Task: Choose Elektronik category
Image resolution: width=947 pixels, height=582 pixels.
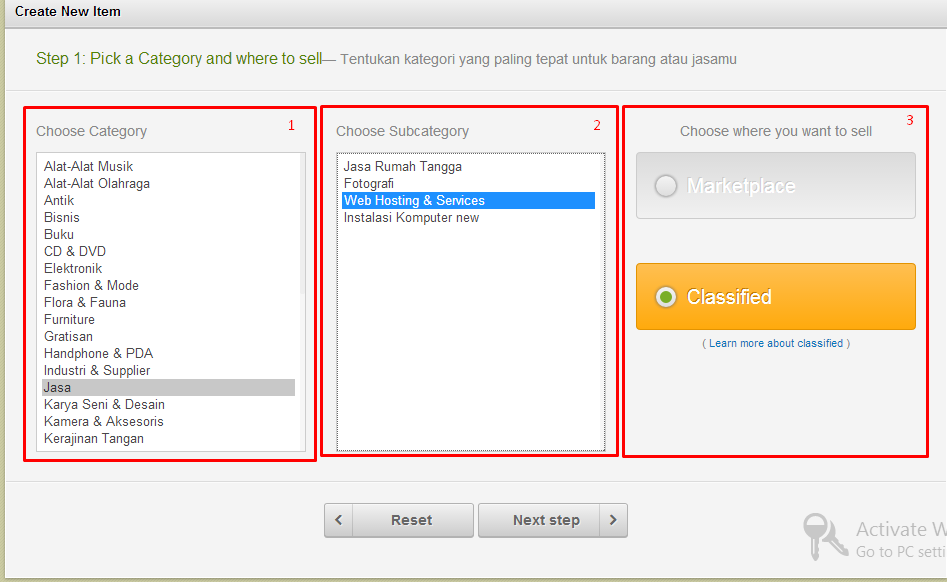Action: click(73, 268)
